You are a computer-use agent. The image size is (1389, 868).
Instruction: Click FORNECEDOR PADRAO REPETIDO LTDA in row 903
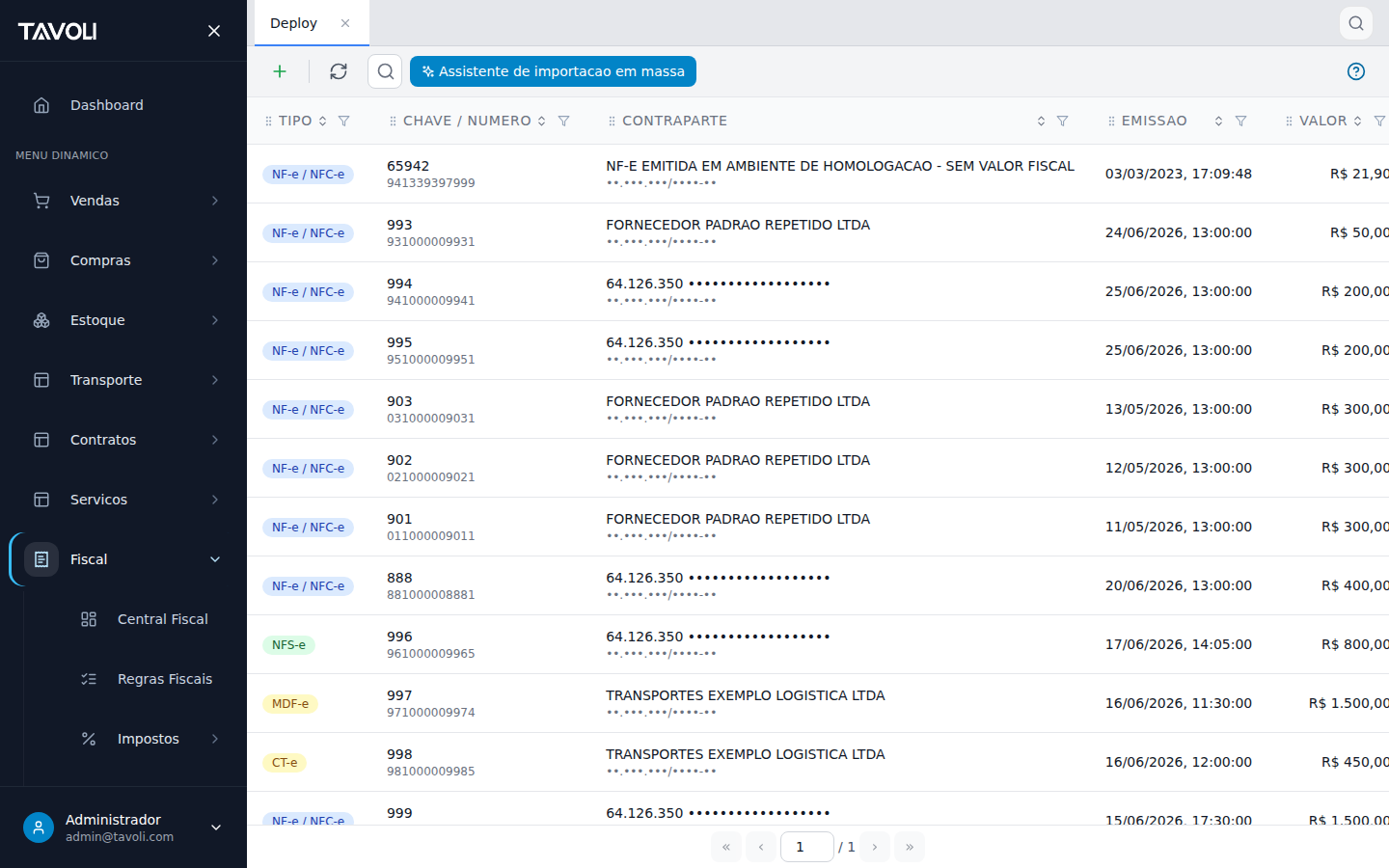[x=738, y=401]
